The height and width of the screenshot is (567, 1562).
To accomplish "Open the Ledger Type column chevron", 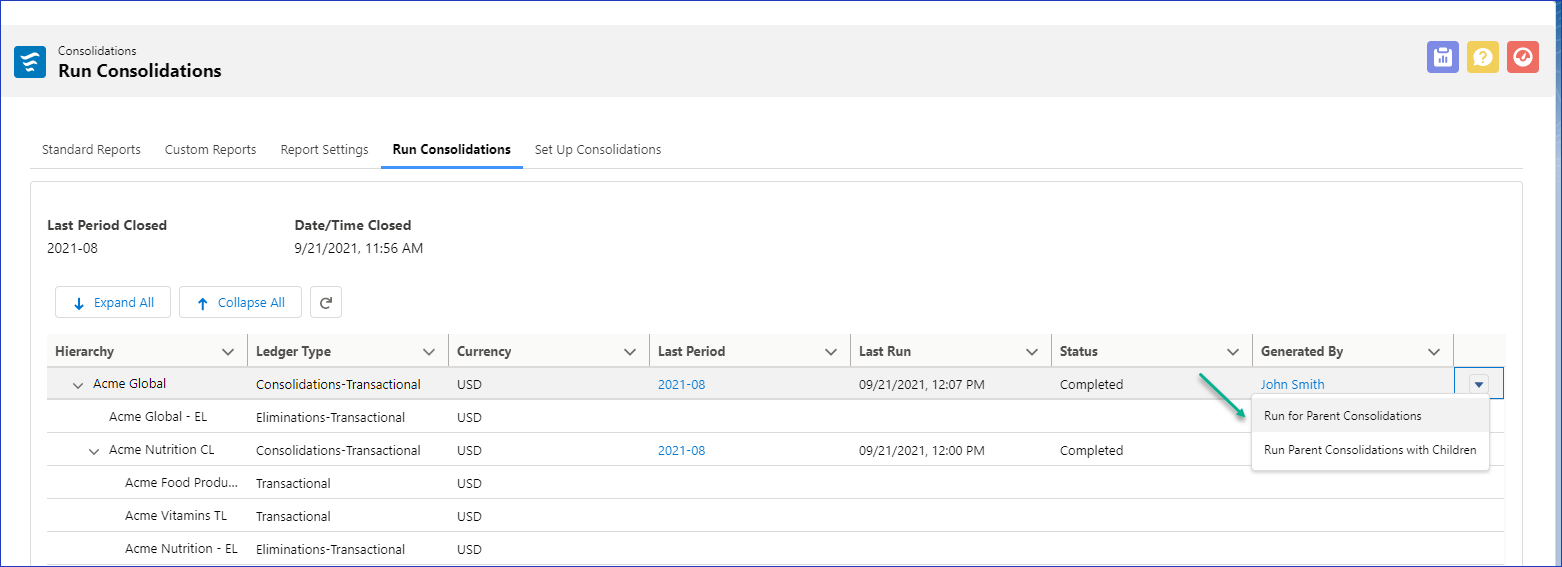I will [x=429, y=352].
